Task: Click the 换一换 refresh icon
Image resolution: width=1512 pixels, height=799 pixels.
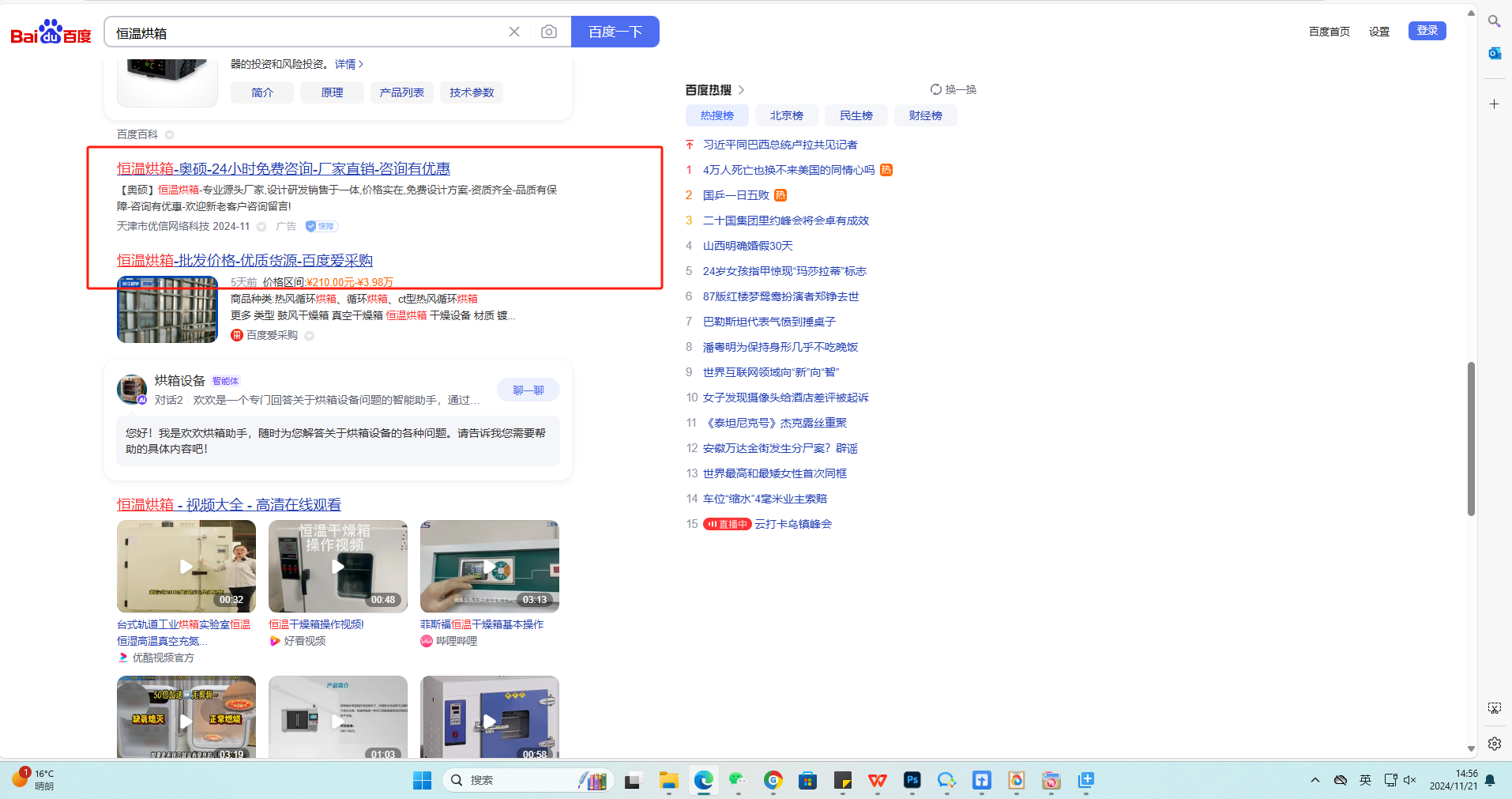Action: [936, 89]
